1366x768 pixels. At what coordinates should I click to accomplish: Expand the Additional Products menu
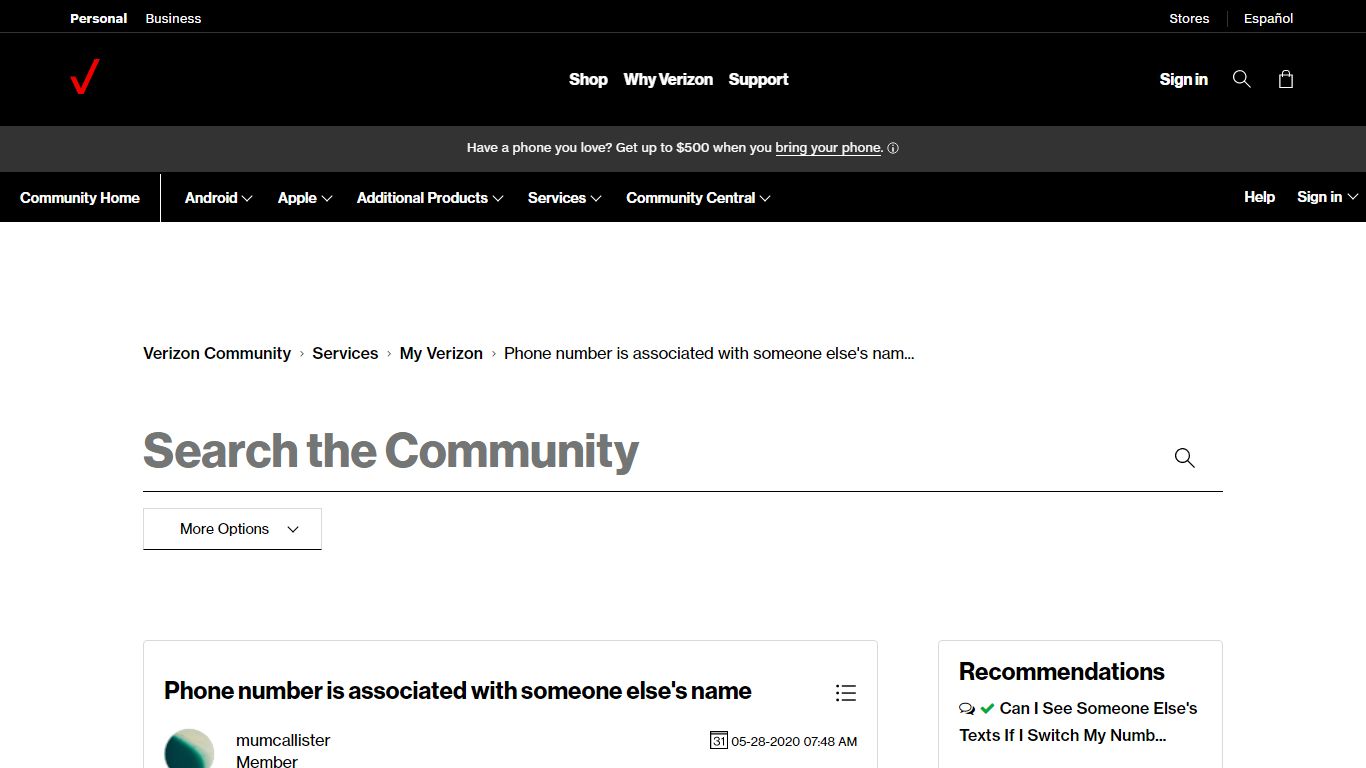[x=430, y=198]
